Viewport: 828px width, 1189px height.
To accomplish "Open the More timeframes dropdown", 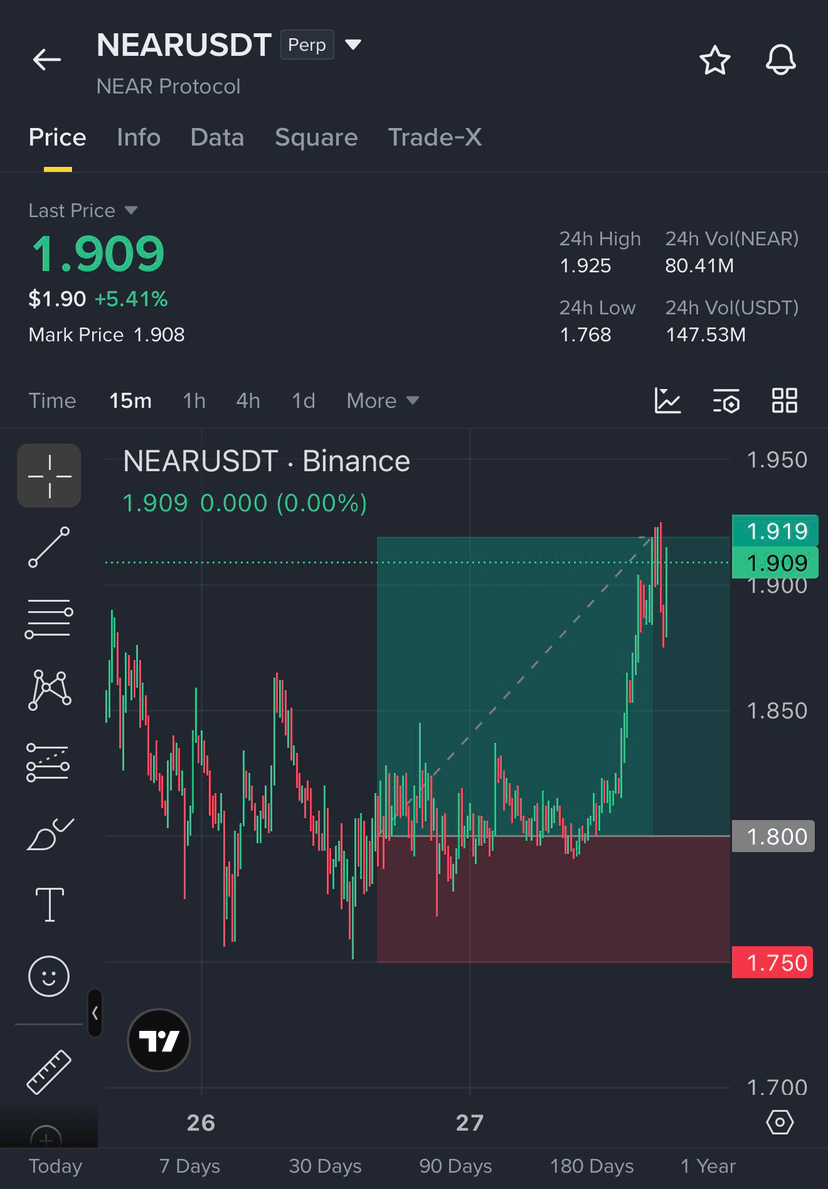I will coord(383,400).
